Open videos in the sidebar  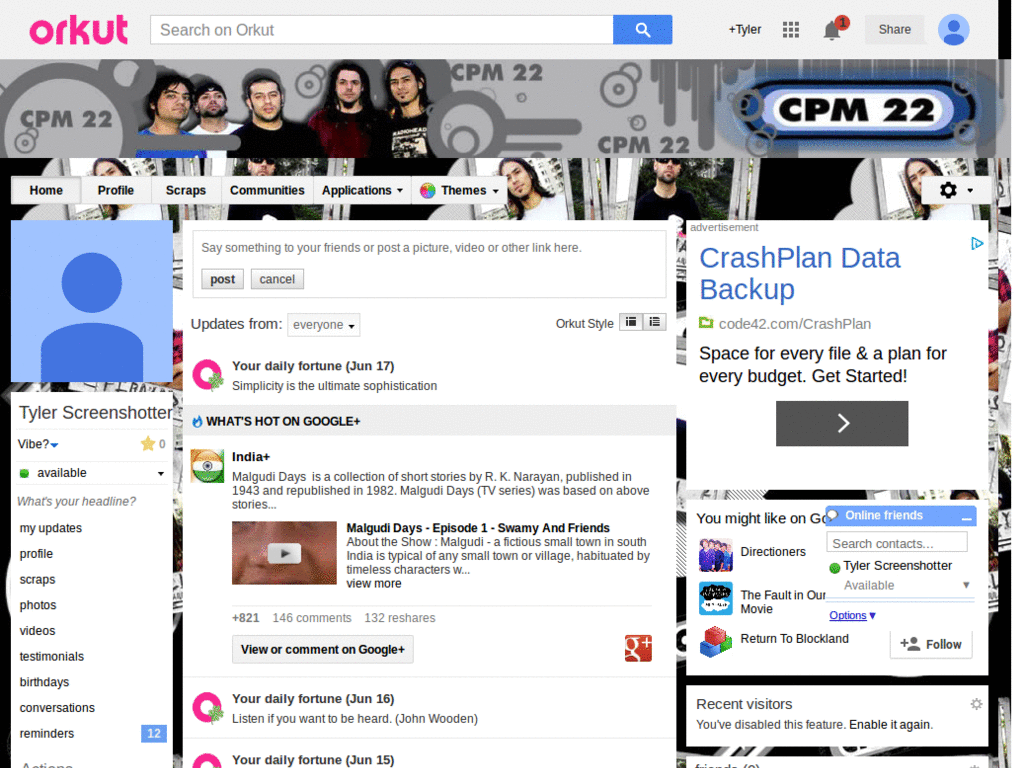37,631
